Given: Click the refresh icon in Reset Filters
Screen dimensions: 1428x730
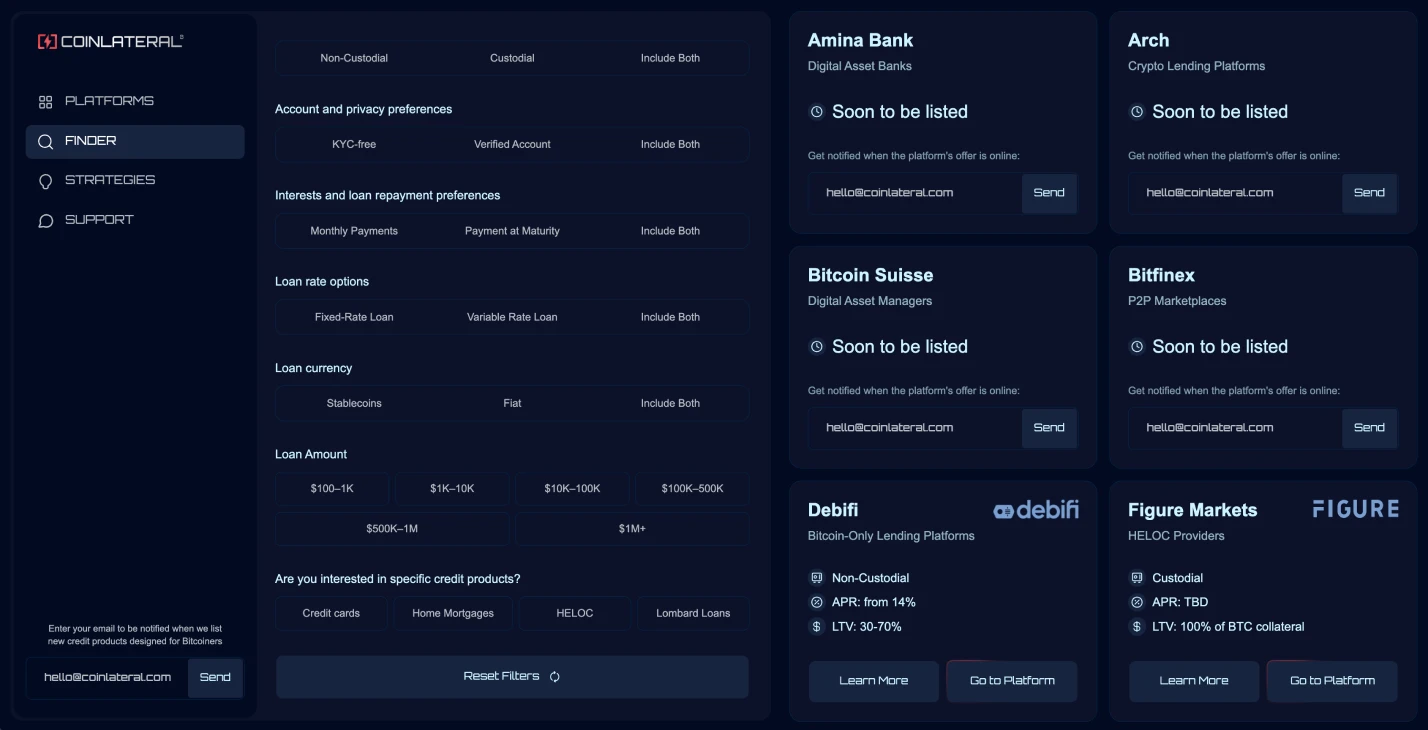Looking at the screenshot, I should click(x=554, y=677).
